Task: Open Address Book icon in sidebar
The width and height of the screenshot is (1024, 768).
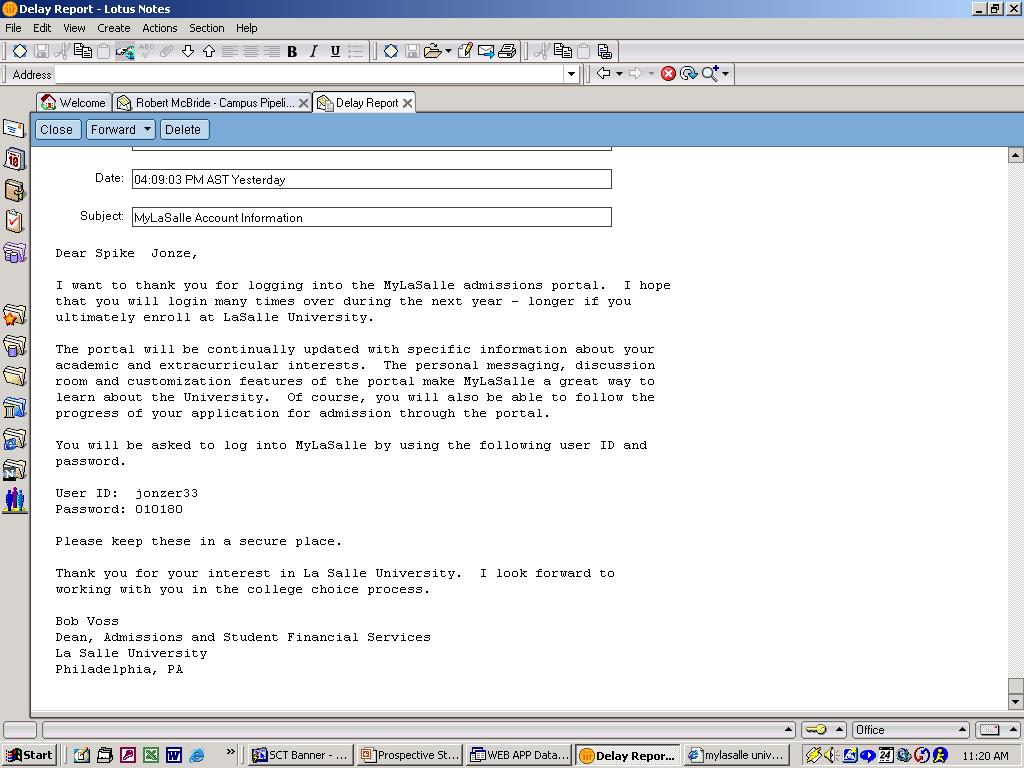Action: [x=14, y=191]
